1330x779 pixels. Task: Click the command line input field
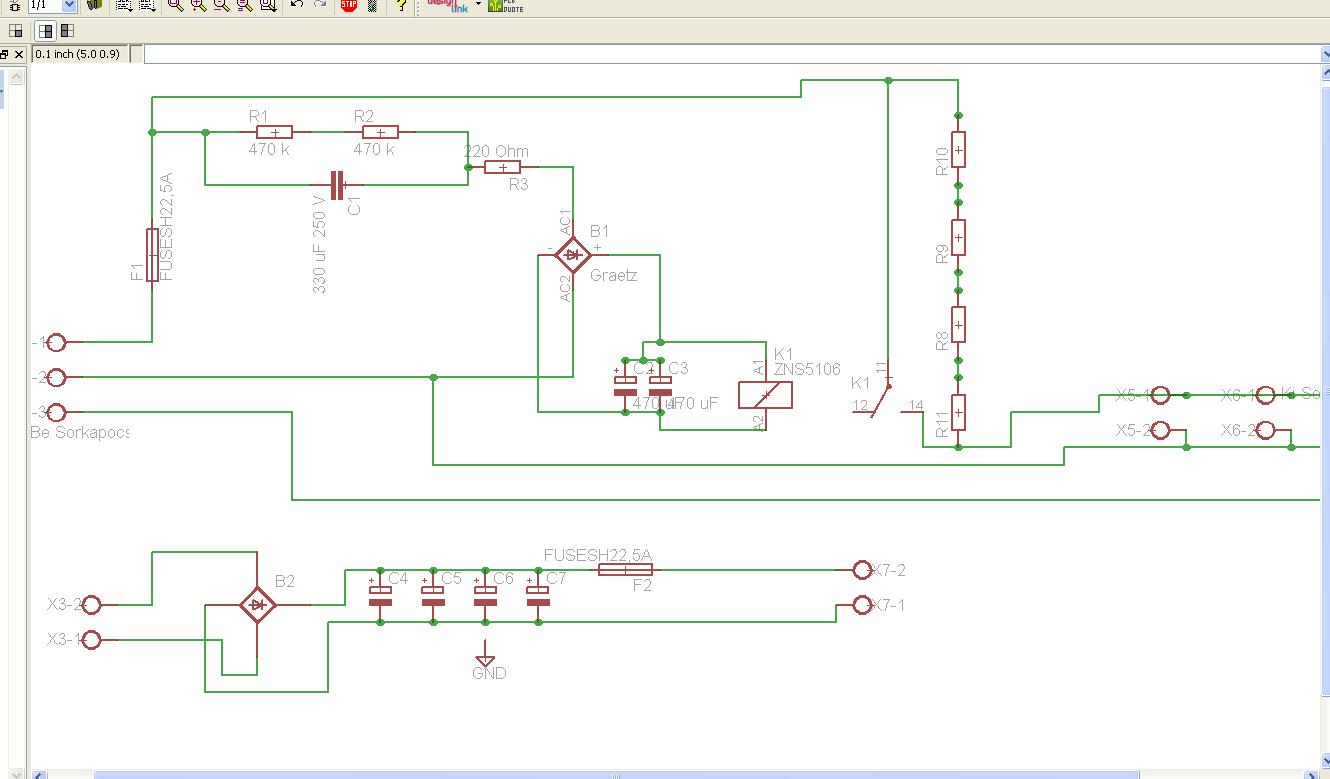pyautogui.click(x=730, y=54)
